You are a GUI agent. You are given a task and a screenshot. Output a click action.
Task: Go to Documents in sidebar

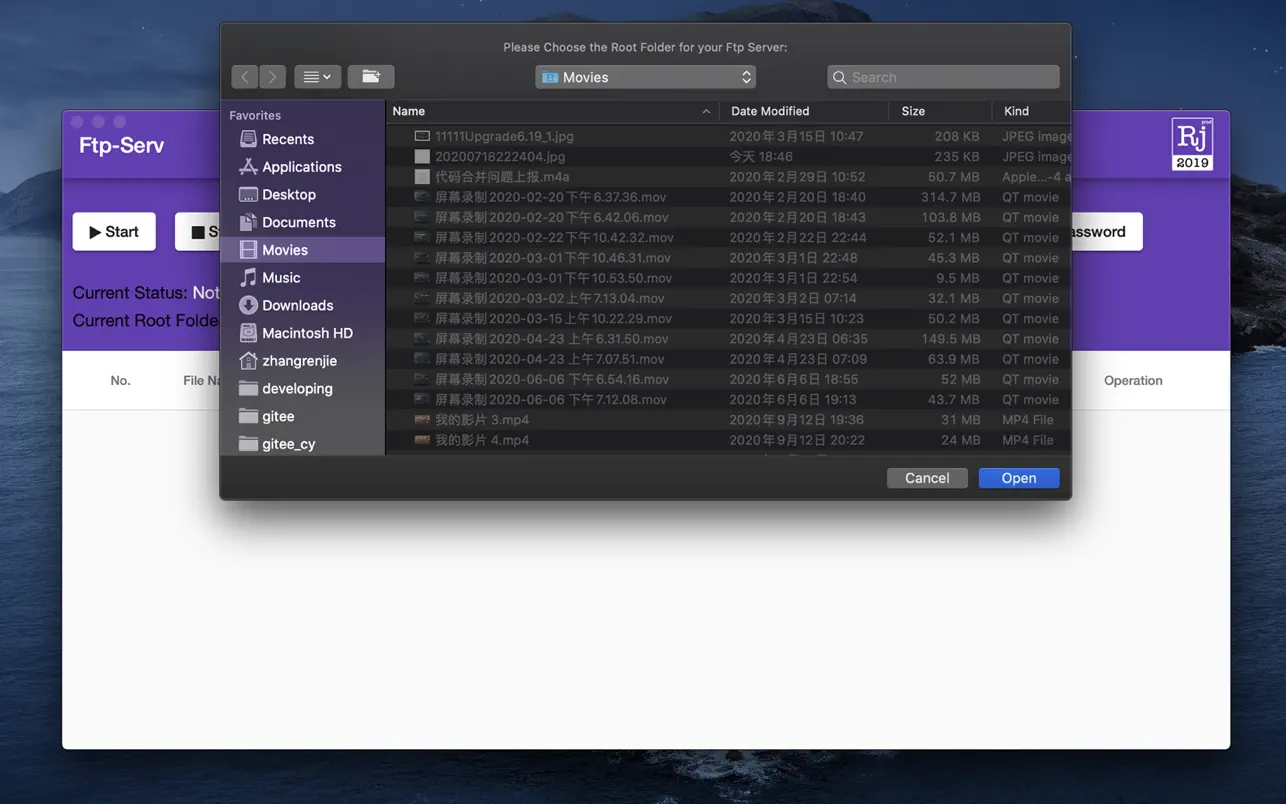point(298,222)
